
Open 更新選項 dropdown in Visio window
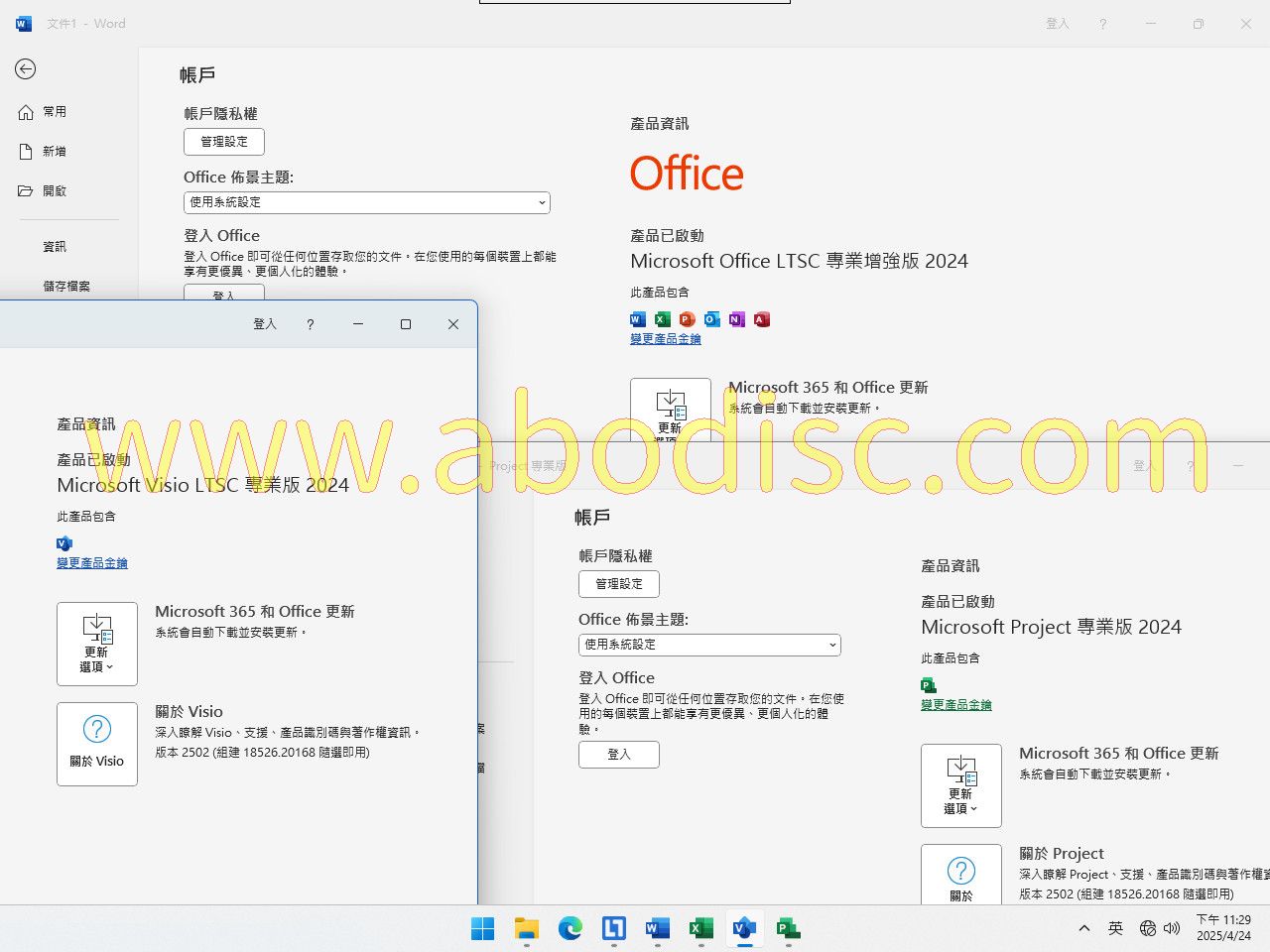tap(97, 644)
